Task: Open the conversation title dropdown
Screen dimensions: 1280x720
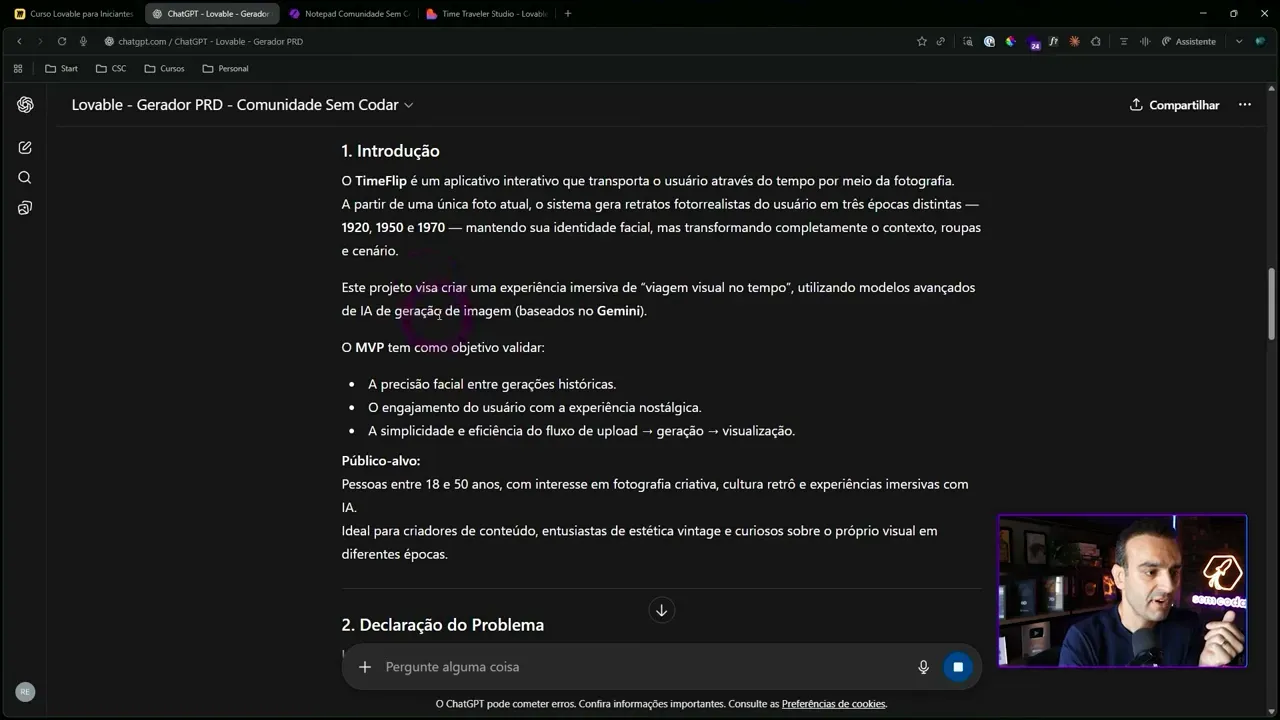Action: click(x=408, y=104)
